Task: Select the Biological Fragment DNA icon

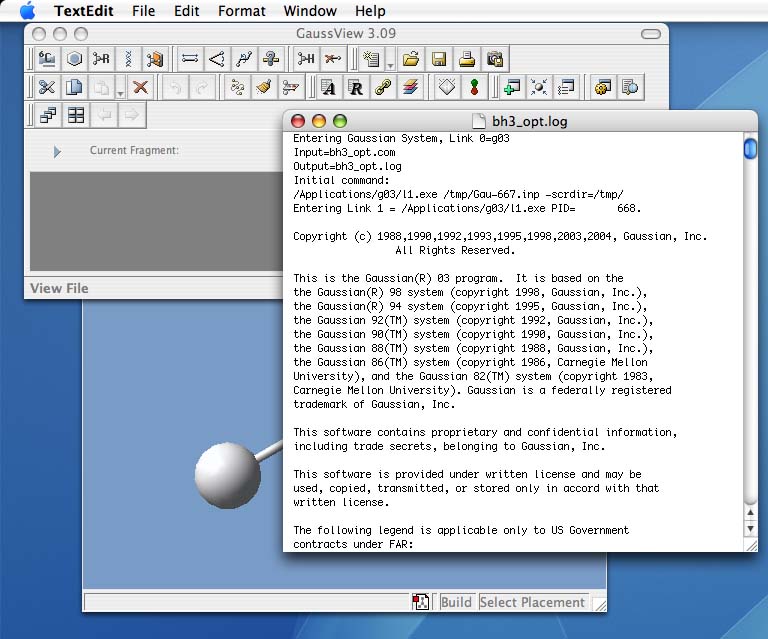Action: 127,59
